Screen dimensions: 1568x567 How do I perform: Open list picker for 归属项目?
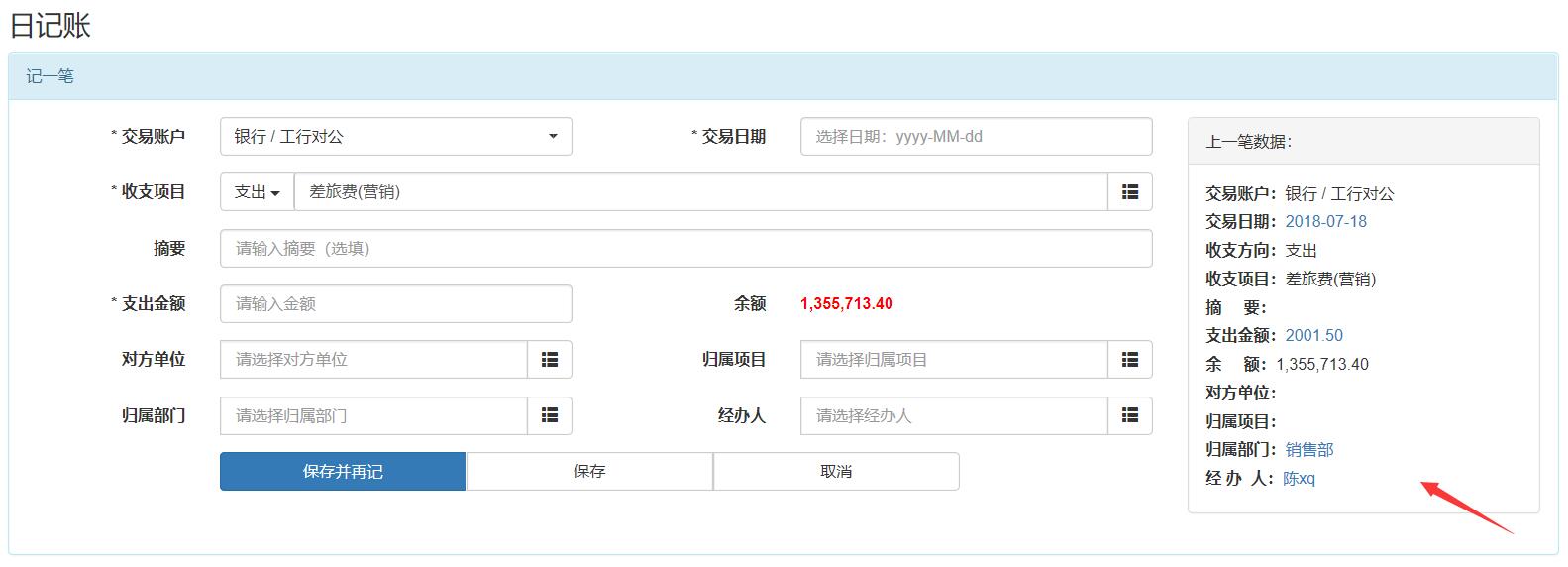(1129, 360)
